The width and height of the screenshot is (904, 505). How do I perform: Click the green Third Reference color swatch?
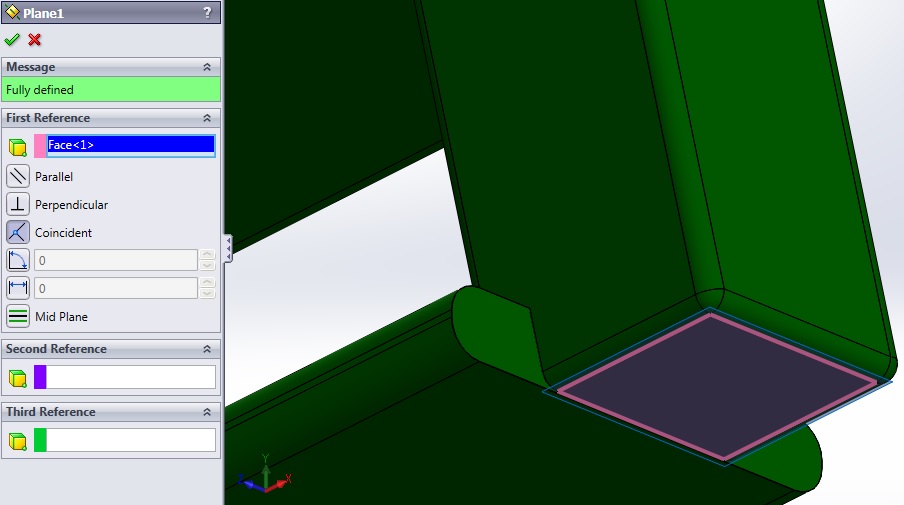tap(40, 440)
